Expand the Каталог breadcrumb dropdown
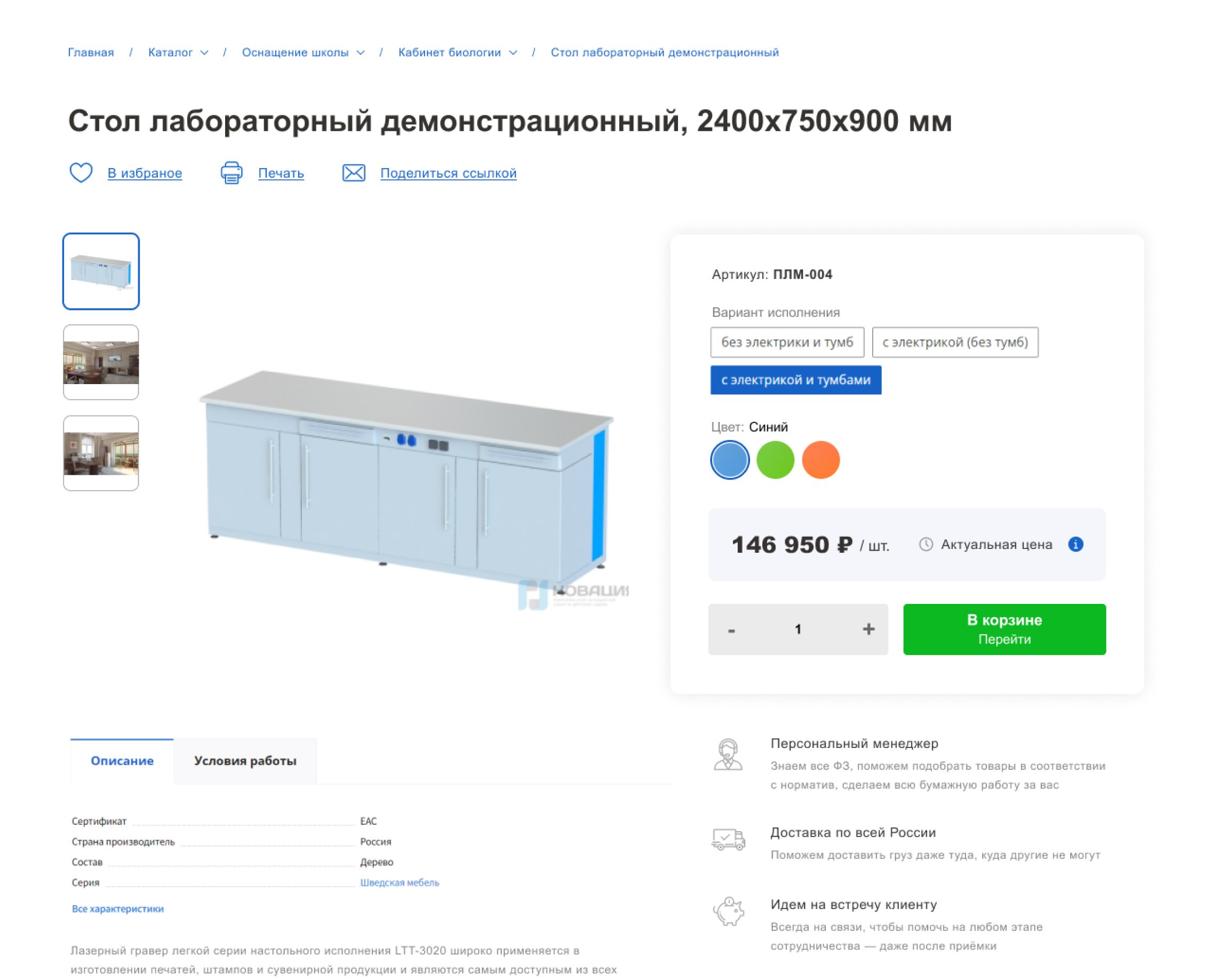Image resolution: width=1212 pixels, height=980 pixels. [x=204, y=52]
